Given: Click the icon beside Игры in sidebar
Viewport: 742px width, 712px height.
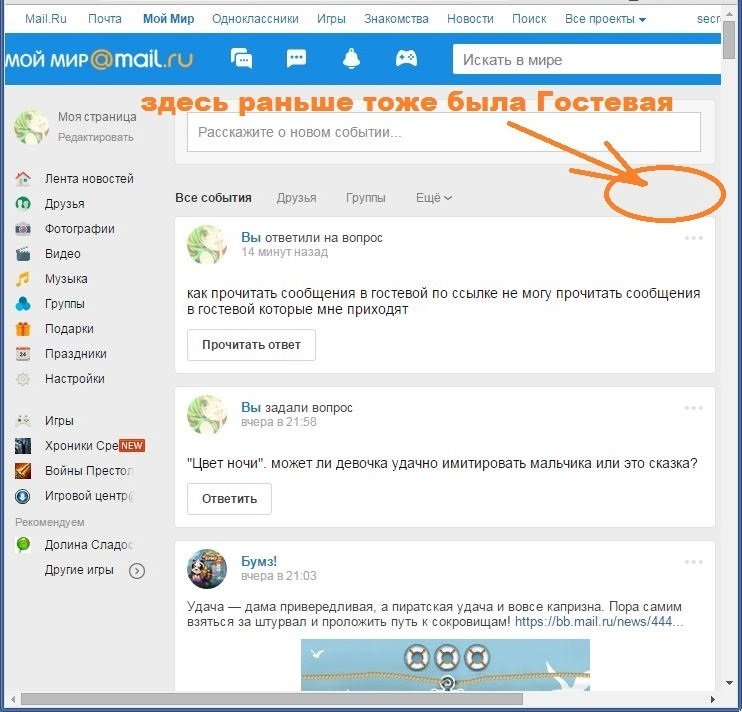Looking at the screenshot, I should (23, 421).
